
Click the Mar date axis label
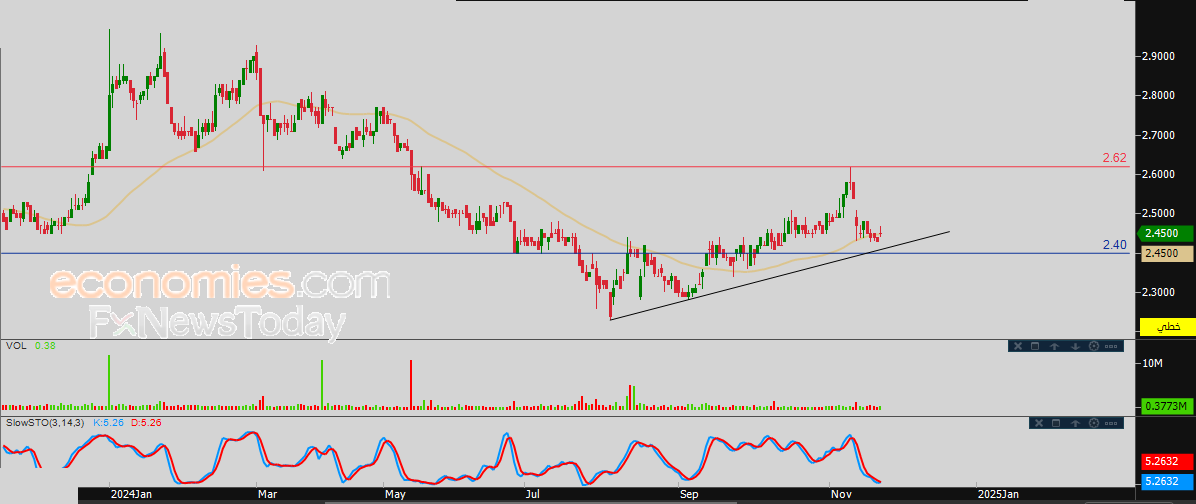tap(269, 495)
